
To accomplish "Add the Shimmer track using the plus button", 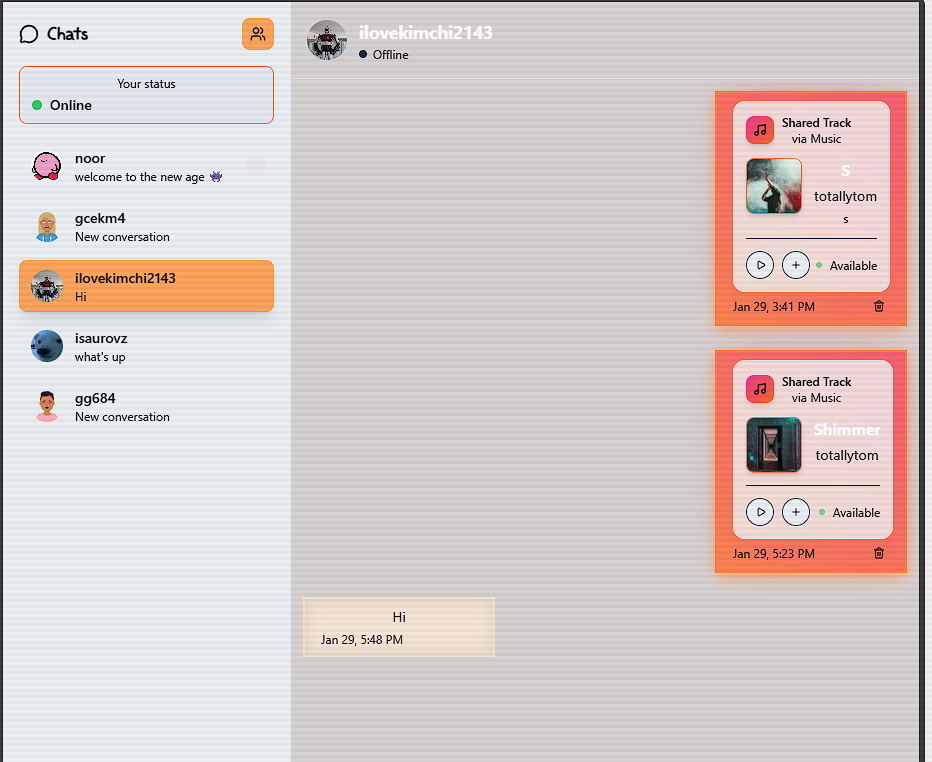I will (796, 511).
